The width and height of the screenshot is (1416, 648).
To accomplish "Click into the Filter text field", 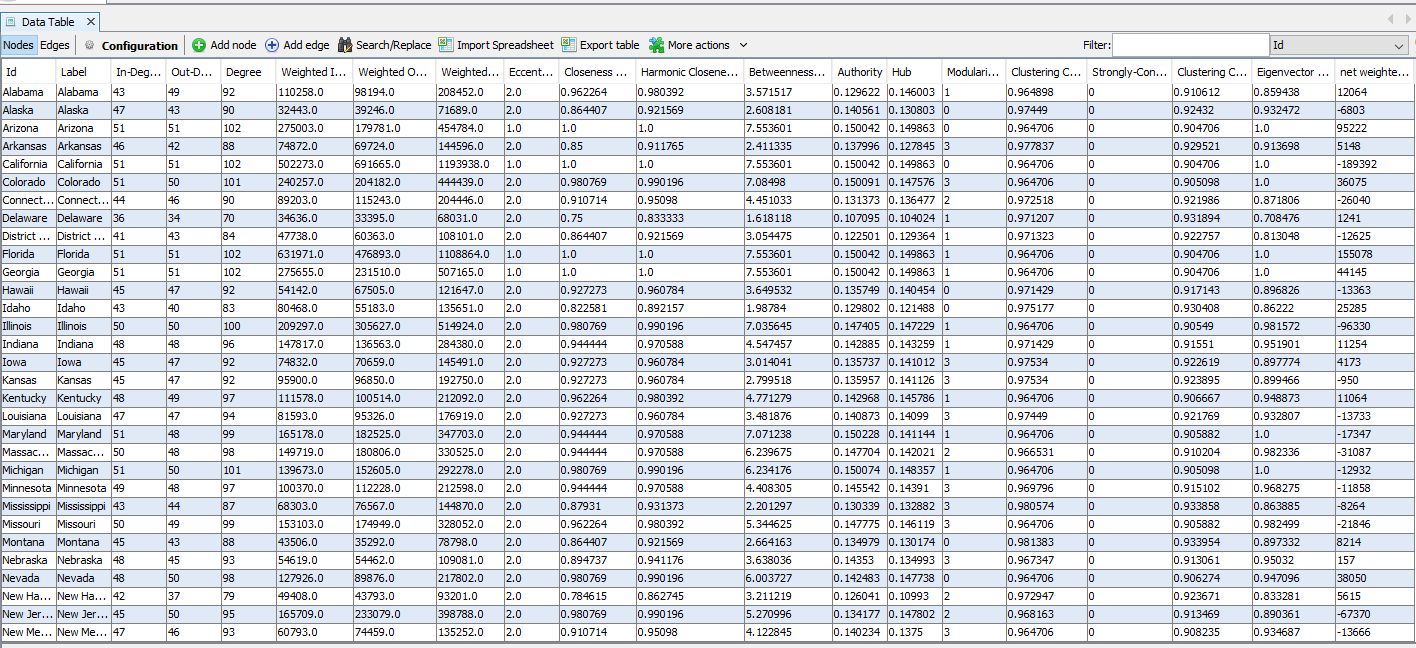I will 1191,45.
